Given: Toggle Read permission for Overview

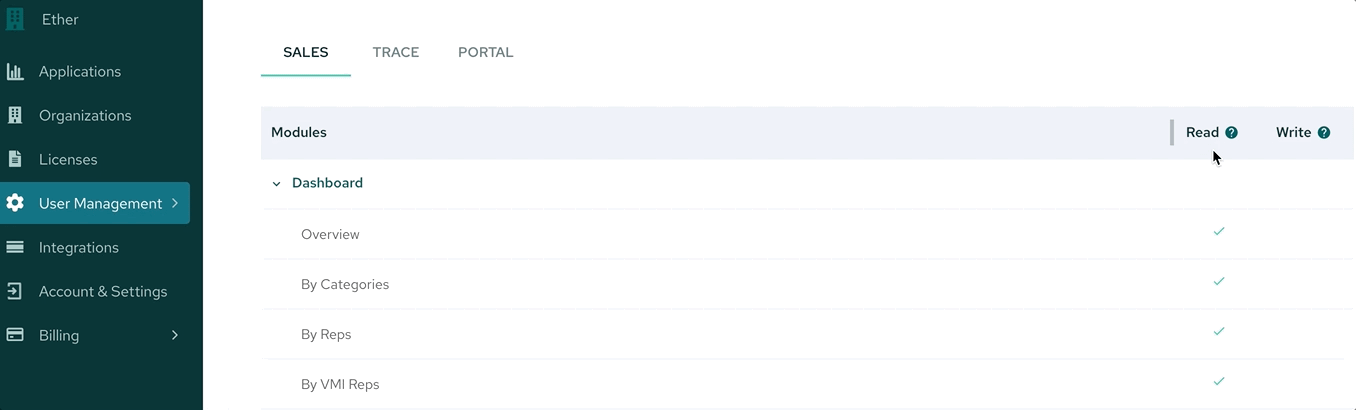Looking at the screenshot, I should click(x=1219, y=231).
